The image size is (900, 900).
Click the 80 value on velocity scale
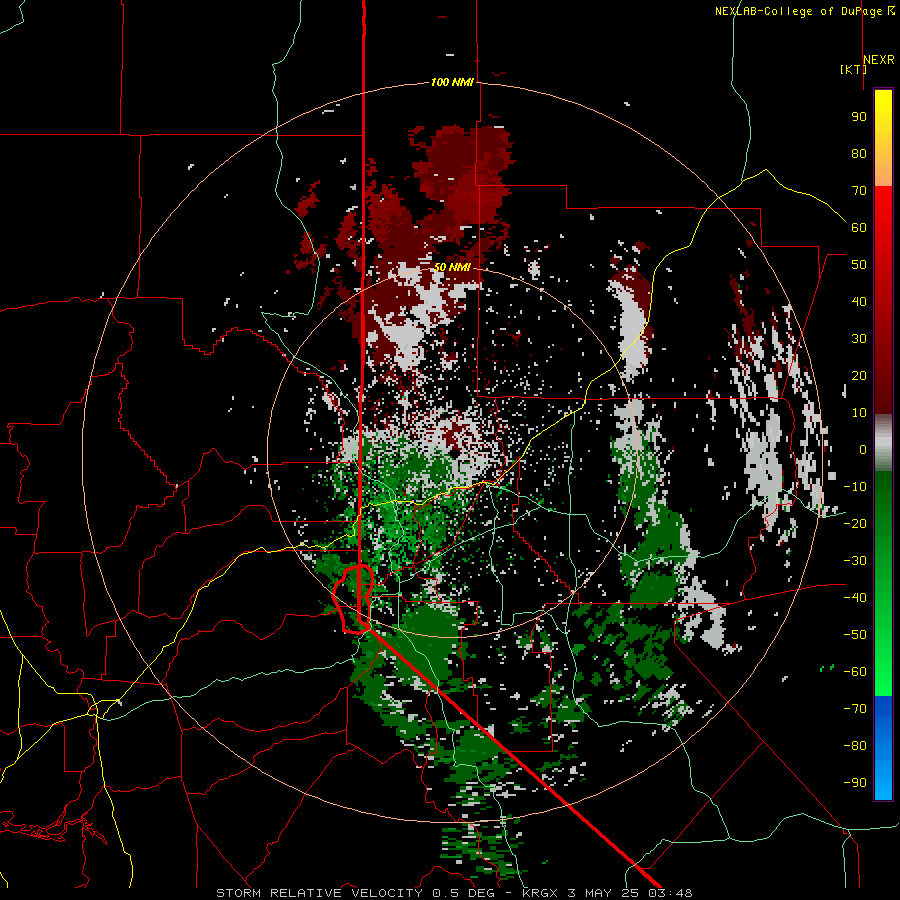coord(859,154)
